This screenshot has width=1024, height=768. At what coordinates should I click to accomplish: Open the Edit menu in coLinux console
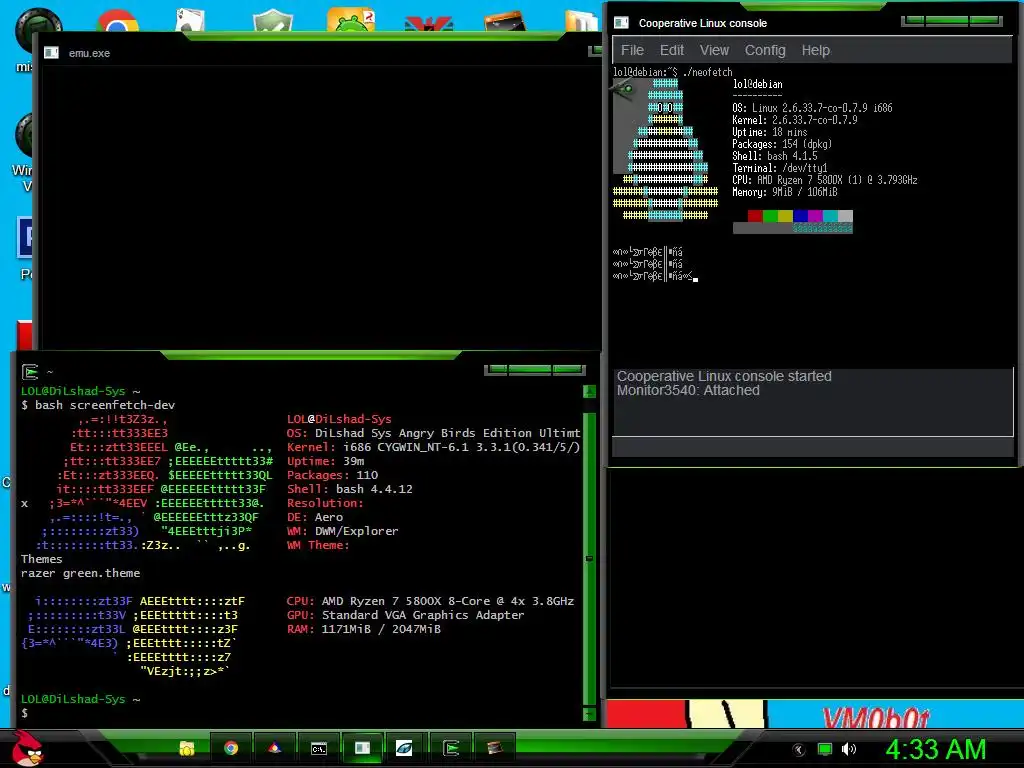click(x=671, y=50)
